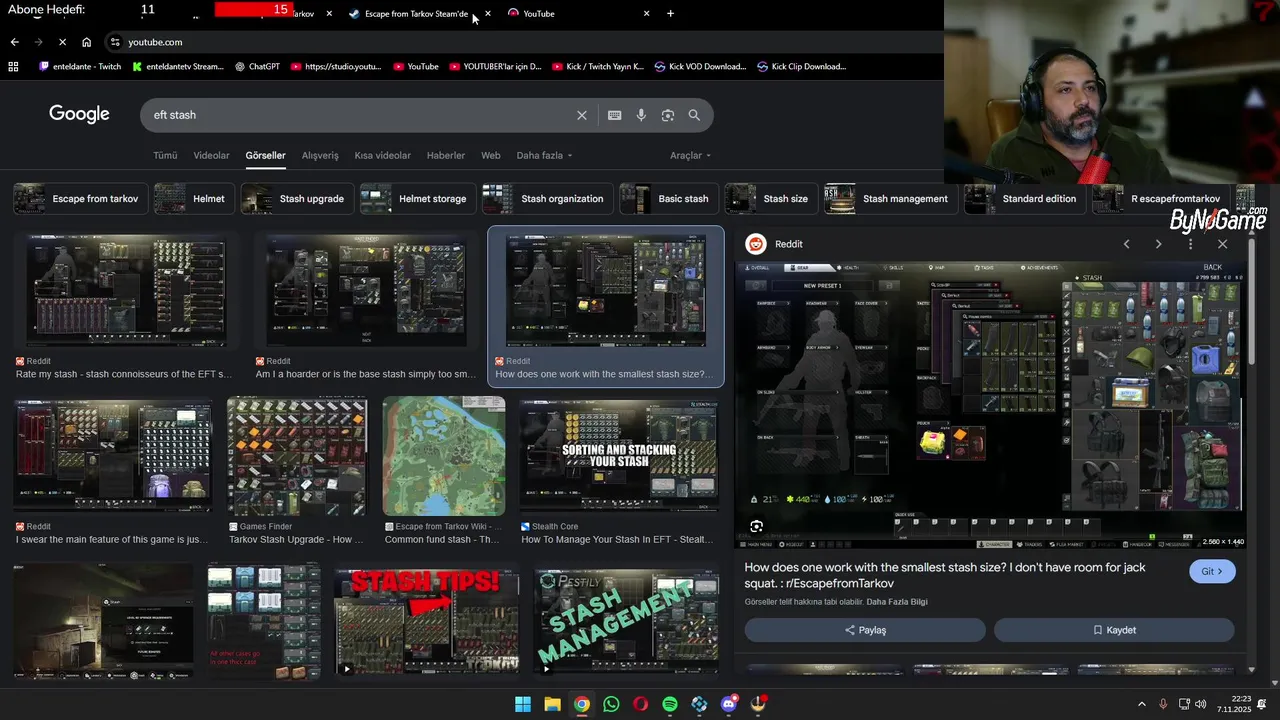
Task: Open volume control in system tray
Action: [1201, 704]
